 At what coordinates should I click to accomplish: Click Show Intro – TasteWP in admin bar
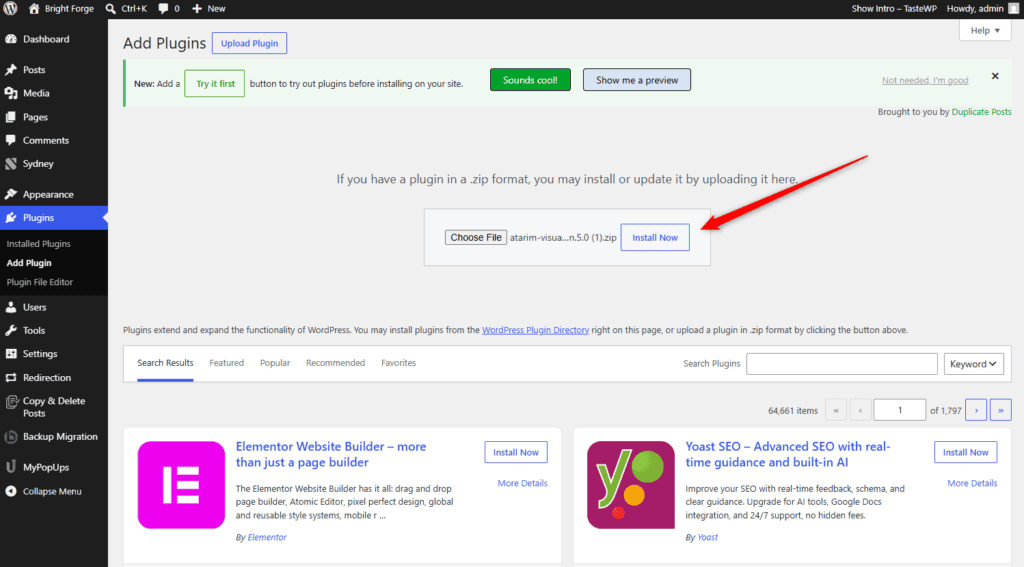point(894,8)
